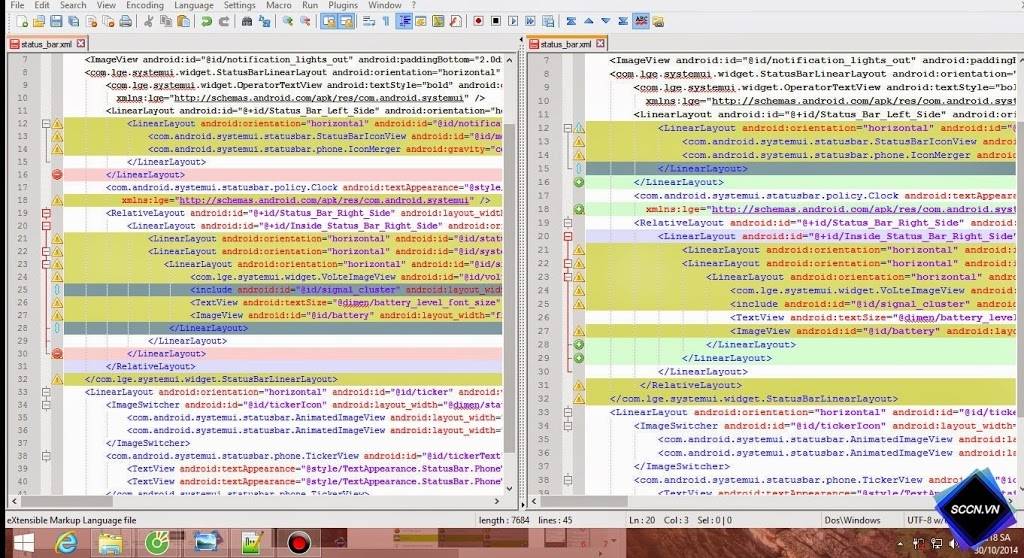Screen dimensions: 1024x558
Task: Click the Print toolbar icon
Action: tap(125, 22)
